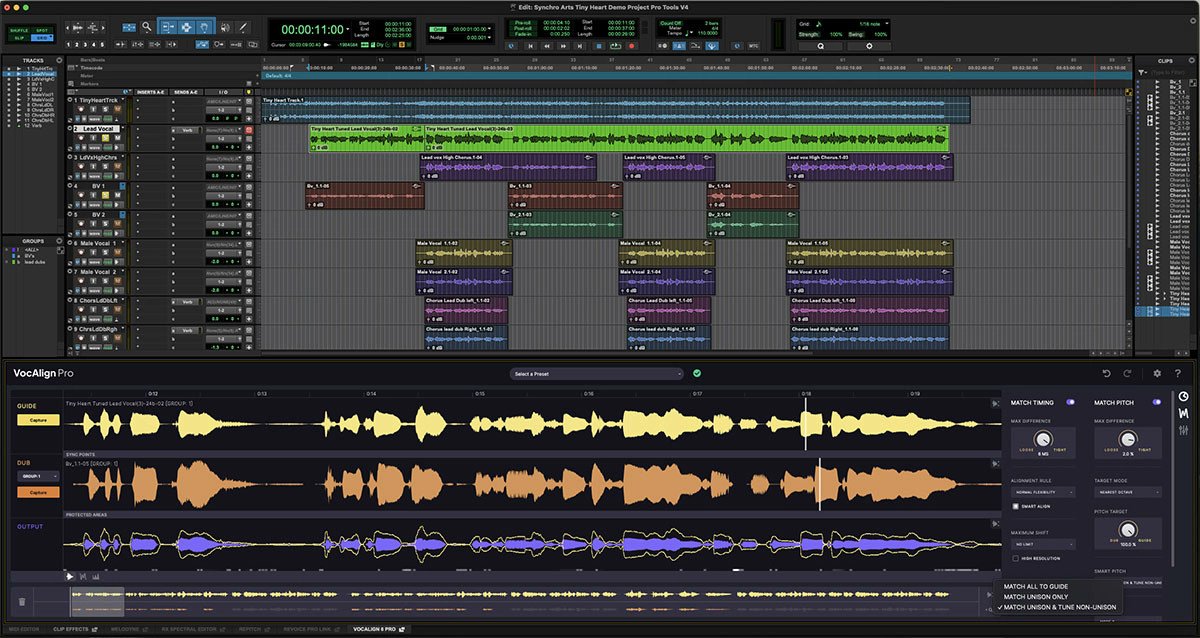Click the VocAlign guide Capture button
The image size is (1200, 638).
tap(38, 420)
